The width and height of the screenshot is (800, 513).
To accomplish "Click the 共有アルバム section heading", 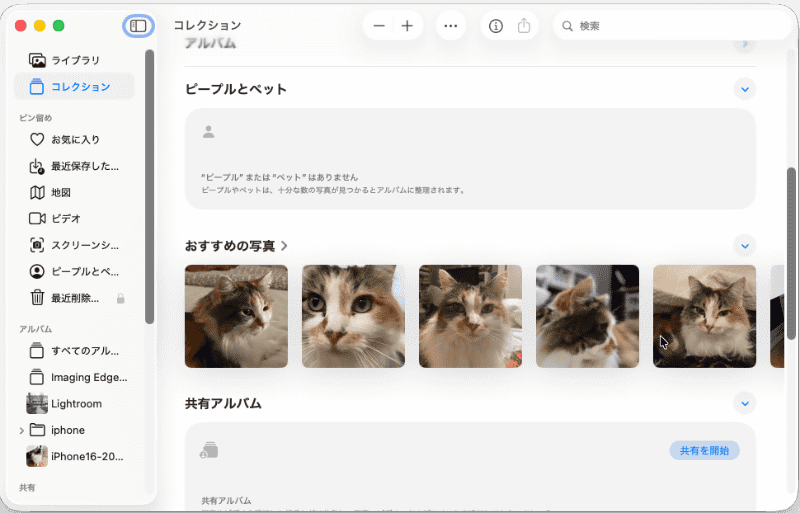I will tap(223, 403).
